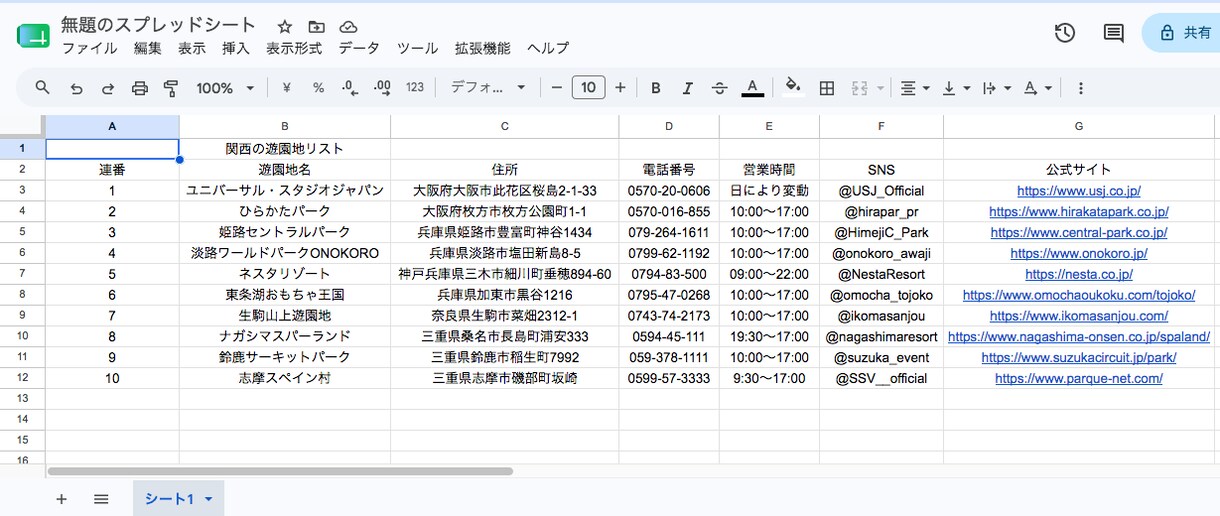
Task: Activate the paint format tool
Action: tap(171, 88)
